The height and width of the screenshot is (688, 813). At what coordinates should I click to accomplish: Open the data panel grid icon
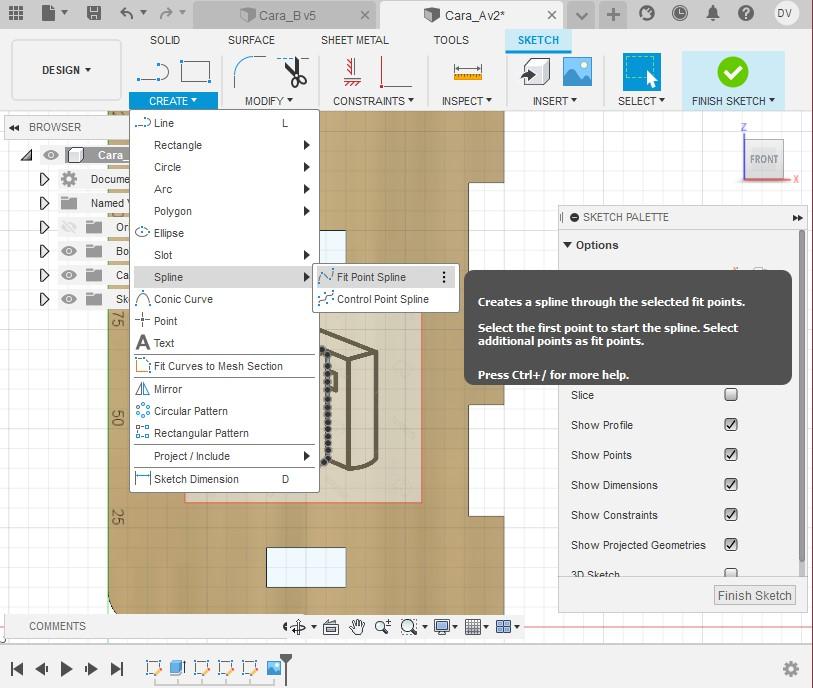coord(16,12)
